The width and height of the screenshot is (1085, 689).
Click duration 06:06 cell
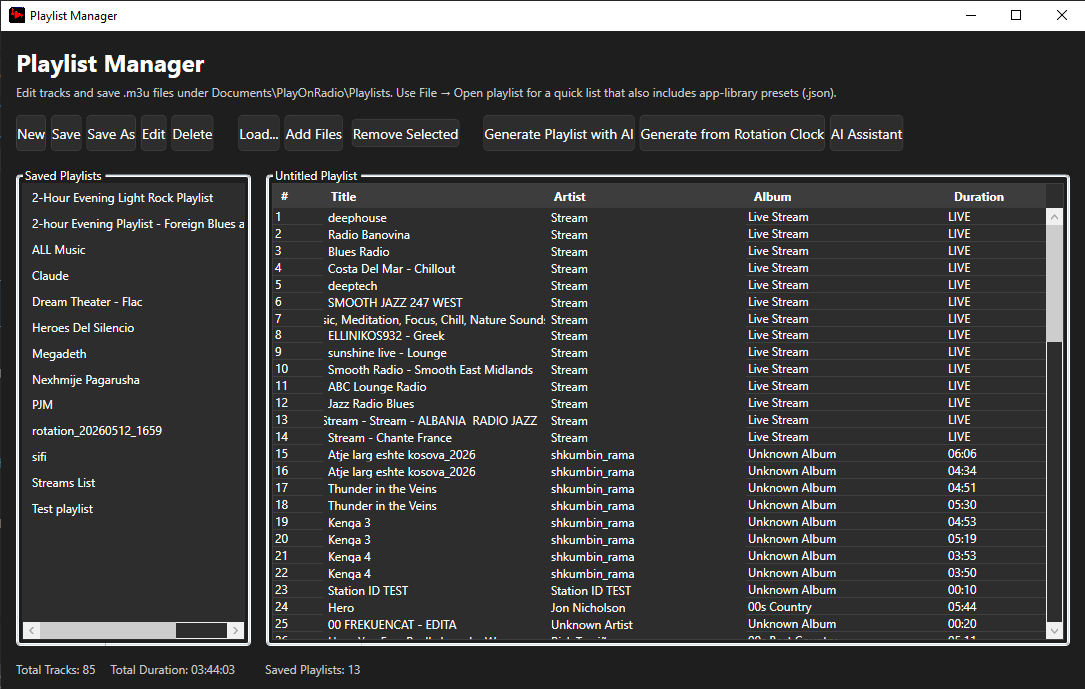pyautogui.click(x=962, y=454)
